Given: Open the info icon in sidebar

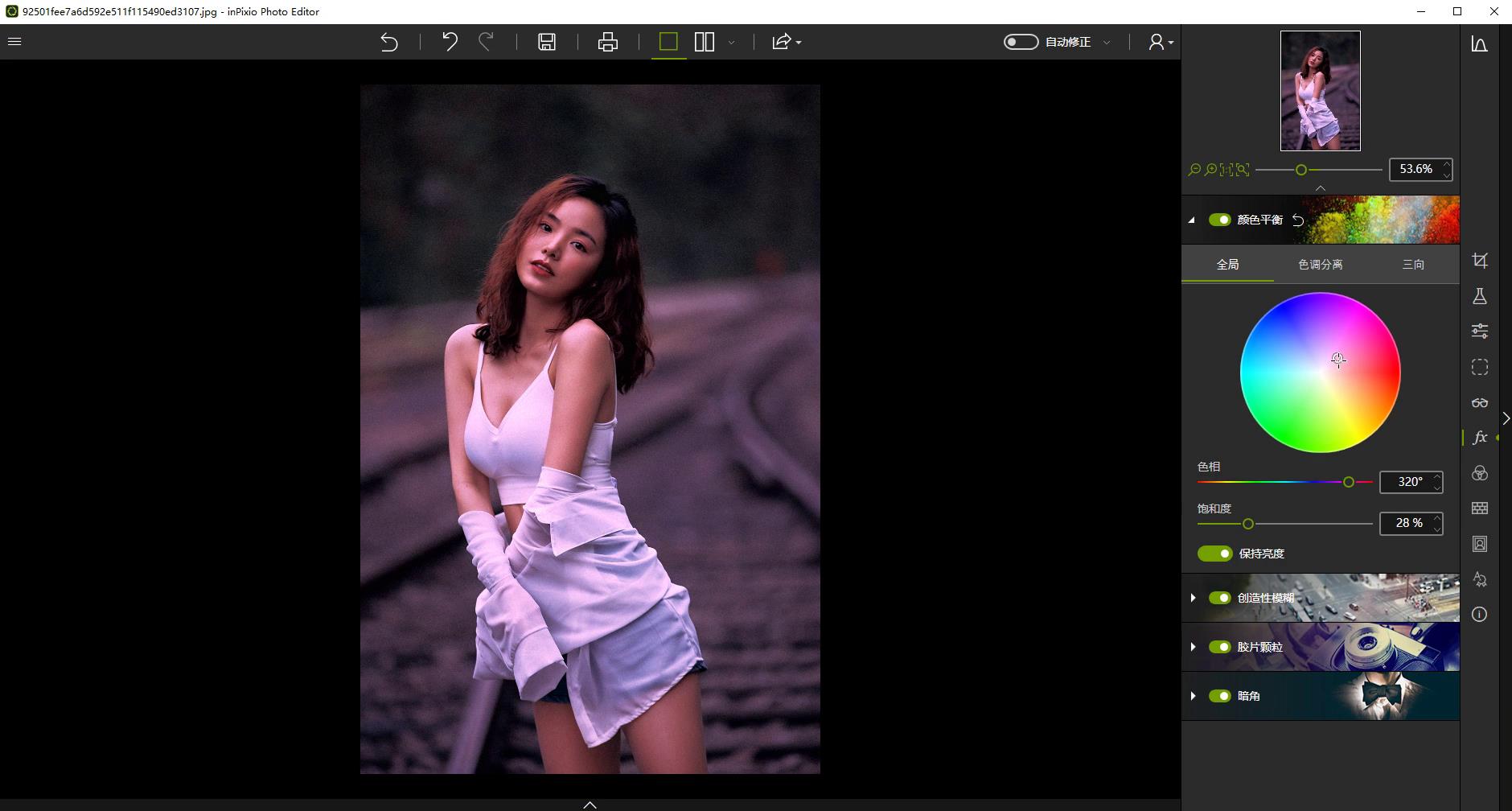Looking at the screenshot, I should (1480, 615).
